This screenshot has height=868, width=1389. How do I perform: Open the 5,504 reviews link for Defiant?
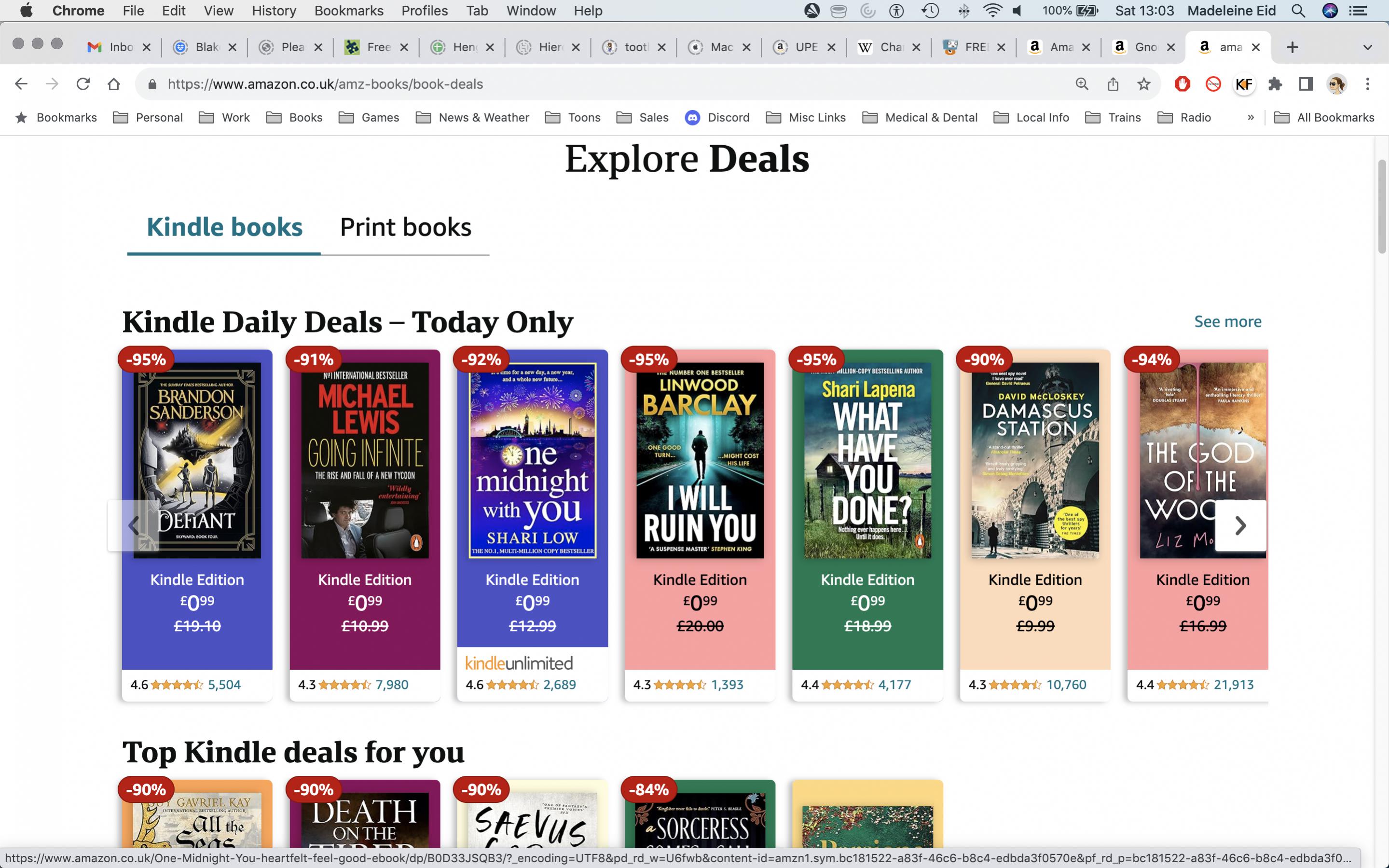pyautogui.click(x=224, y=684)
